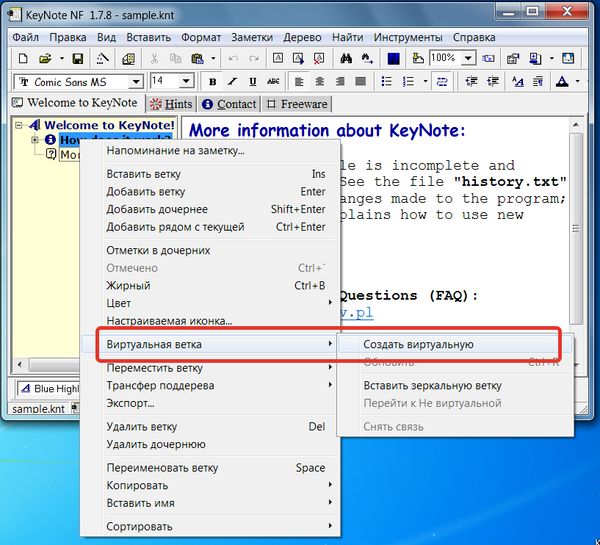Click the binoculars Find icon
The width and height of the screenshot is (600, 545).
click(347, 59)
